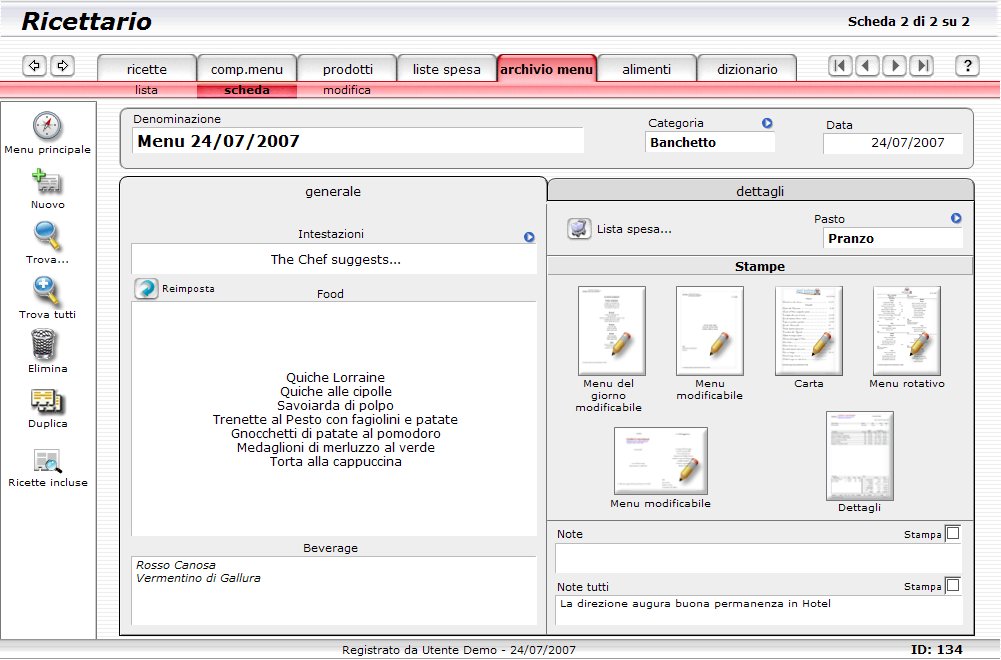Go back with left arrow history button

point(34,65)
